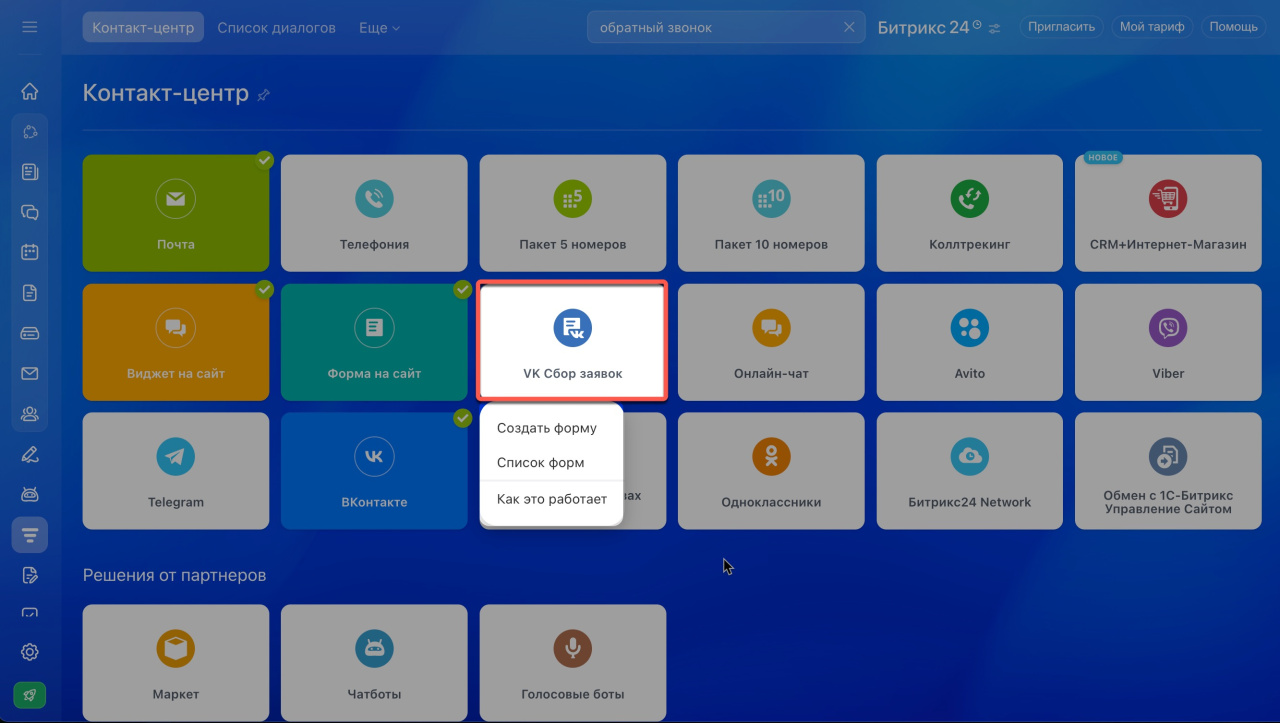This screenshot has width=1280, height=723.
Task: Open the Telegram tile
Action: pyautogui.click(x=176, y=471)
